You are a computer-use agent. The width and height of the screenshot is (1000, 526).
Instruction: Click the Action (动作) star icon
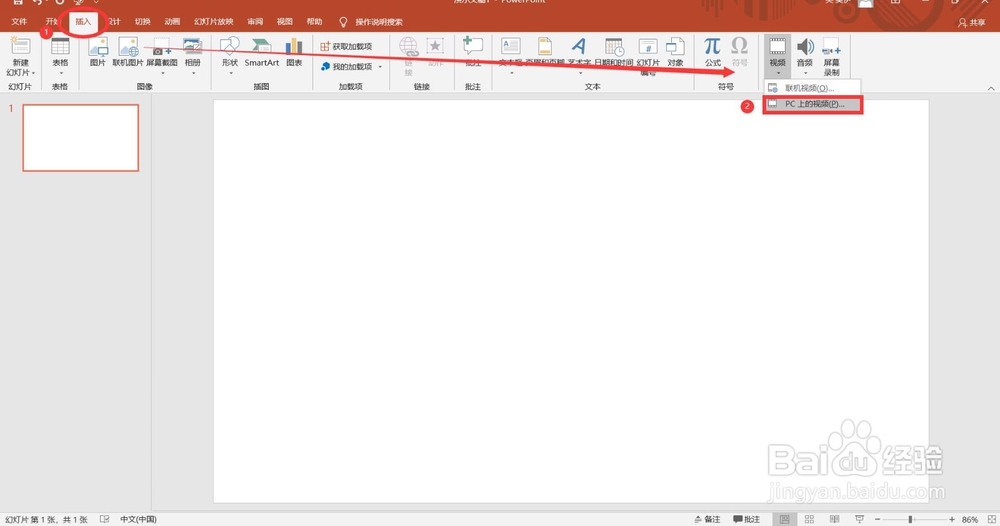[x=435, y=47]
